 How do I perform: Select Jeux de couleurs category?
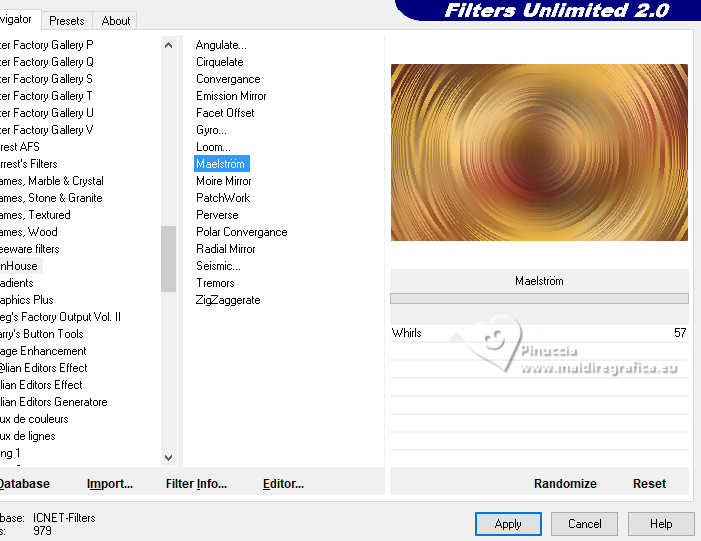click(34, 419)
